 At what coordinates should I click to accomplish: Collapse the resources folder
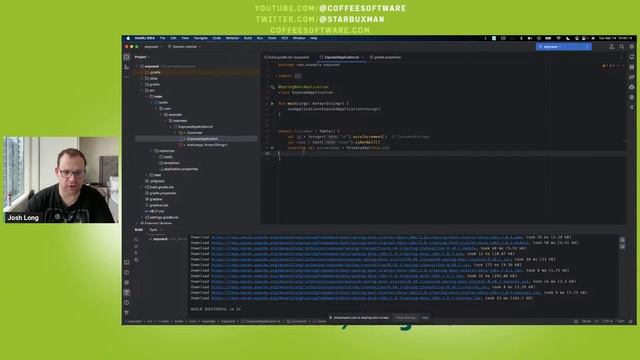(x=152, y=151)
